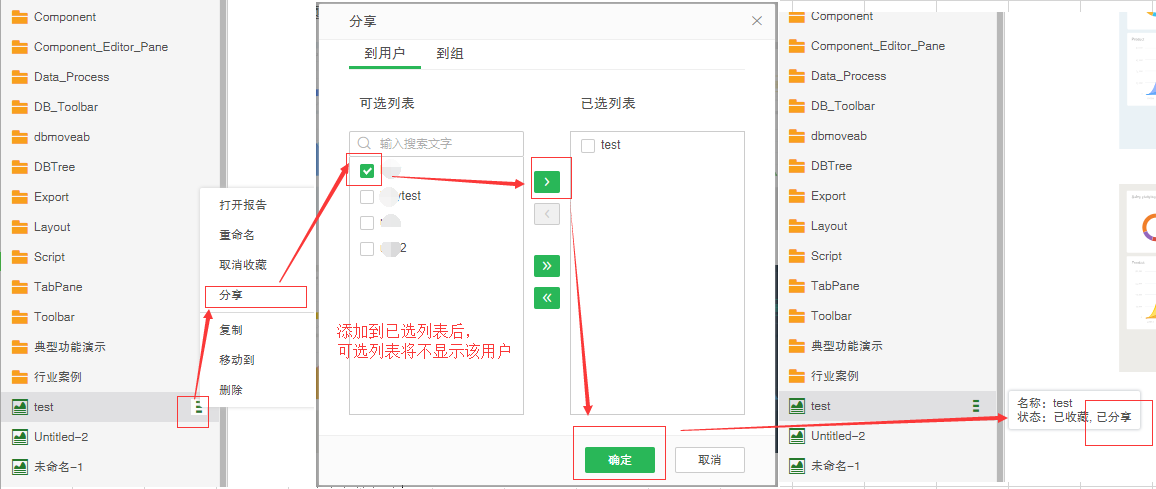
Task: Close the 分享 dialog with the X
Action: pyautogui.click(x=757, y=21)
